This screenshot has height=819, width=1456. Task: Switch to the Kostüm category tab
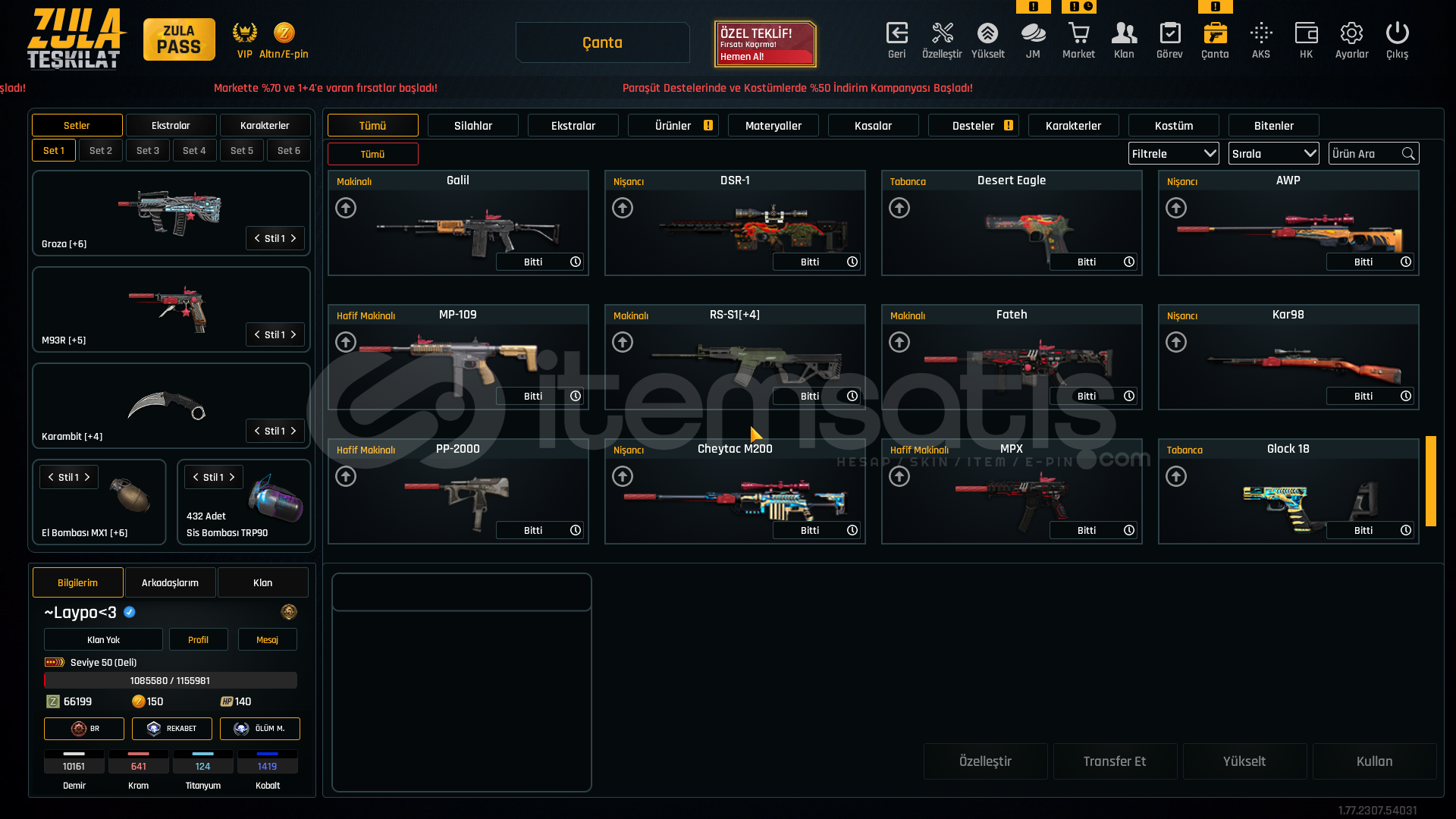point(1174,125)
